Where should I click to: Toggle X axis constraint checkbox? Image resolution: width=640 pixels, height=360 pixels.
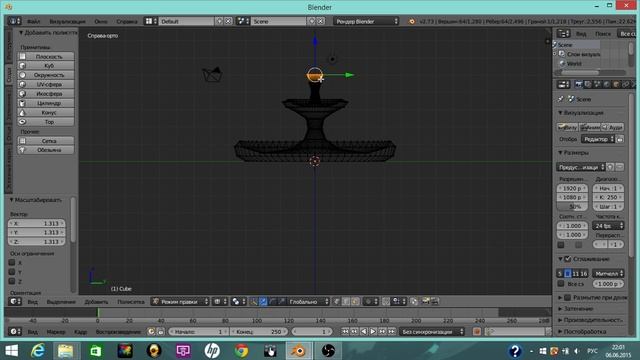[12, 262]
